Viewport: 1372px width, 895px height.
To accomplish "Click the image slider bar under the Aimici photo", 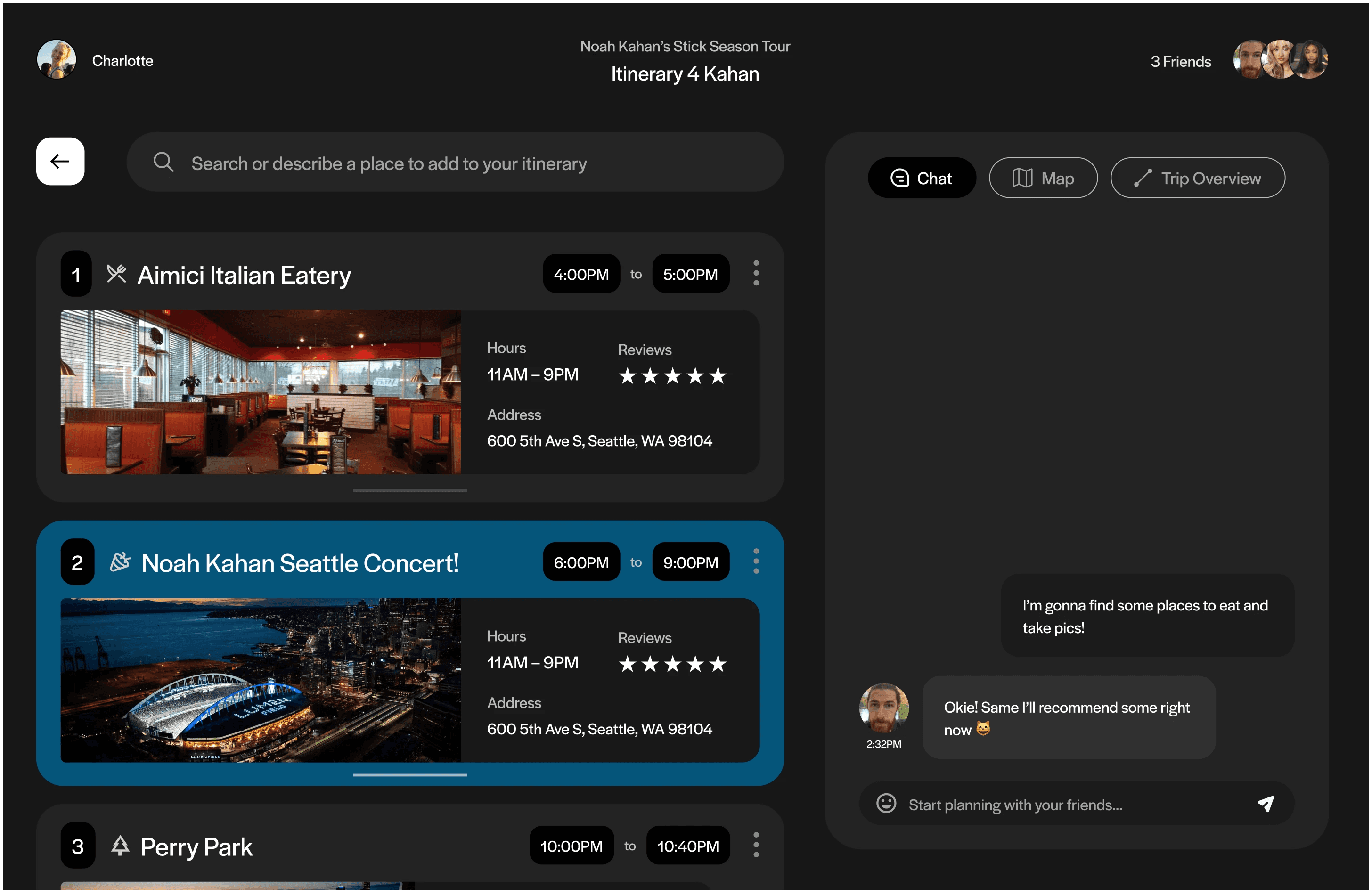I will point(410,490).
